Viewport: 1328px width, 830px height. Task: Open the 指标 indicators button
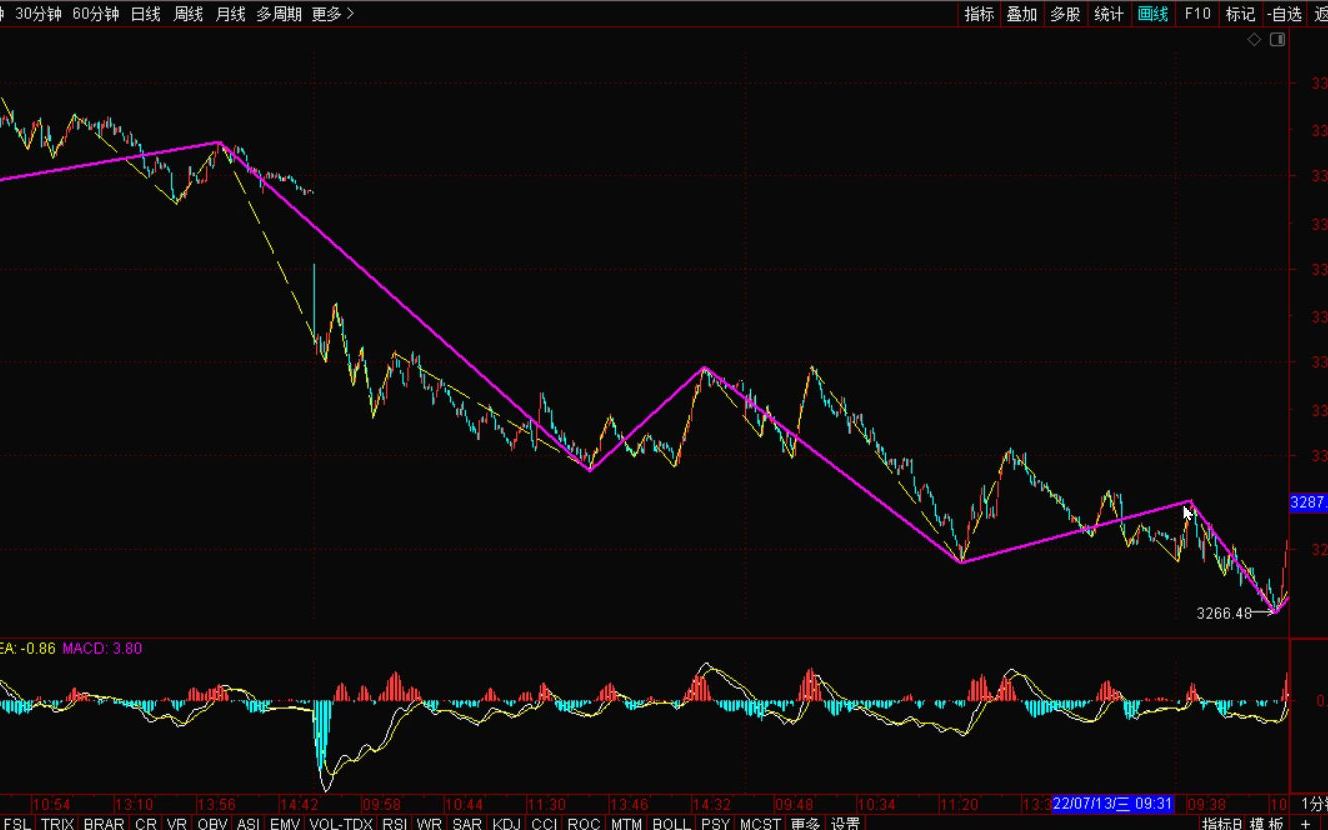[979, 14]
